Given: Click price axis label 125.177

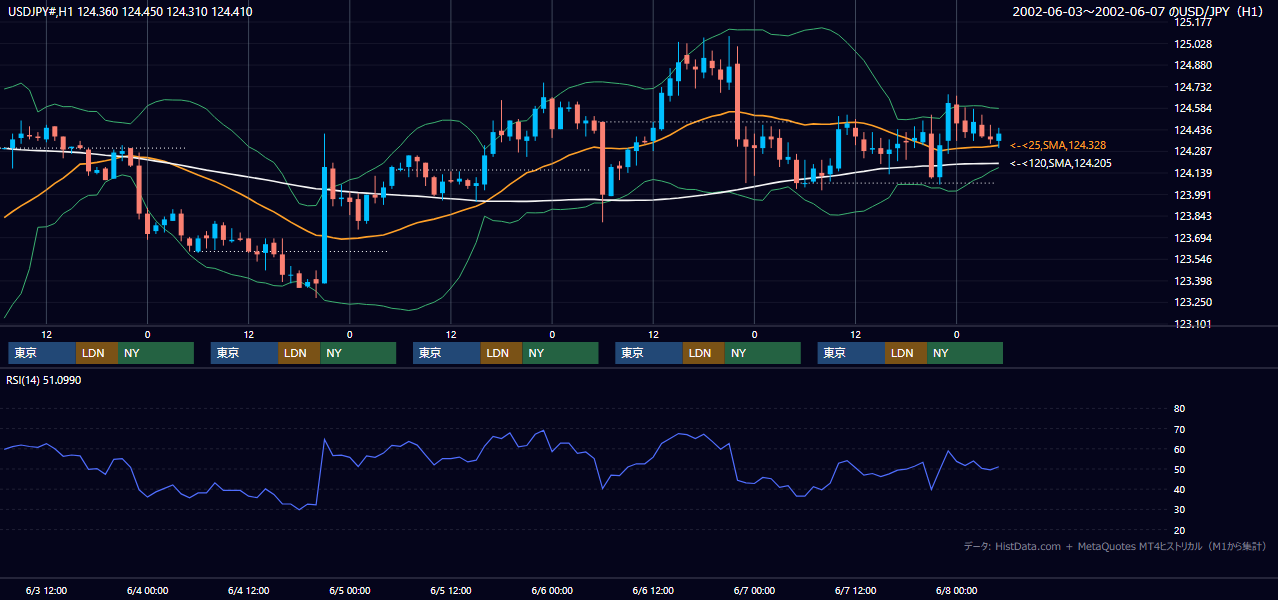Looking at the screenshot, I should point(1193,22).
